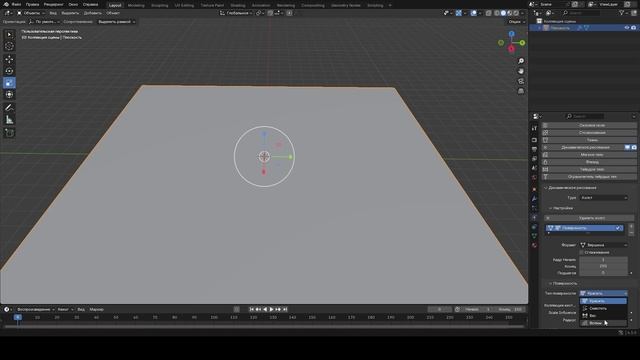Image resolution: width=640 pixels, height=360 pixels.
Task: Toggle X-ray display in viewport header
Action: pos(488,13)
